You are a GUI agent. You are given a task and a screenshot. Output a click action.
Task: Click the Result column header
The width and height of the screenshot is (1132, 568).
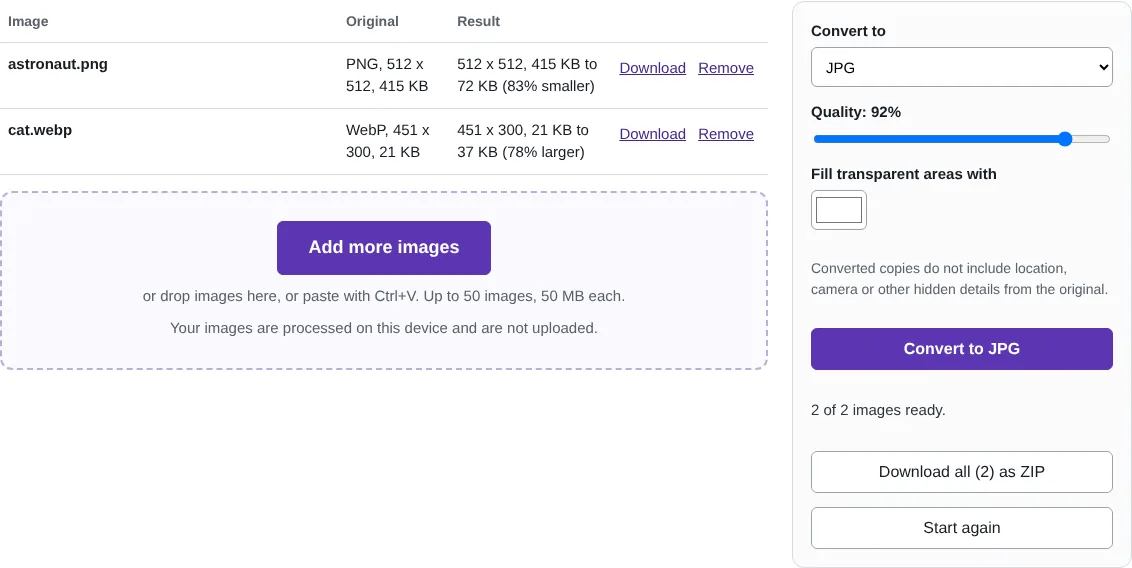479,22
